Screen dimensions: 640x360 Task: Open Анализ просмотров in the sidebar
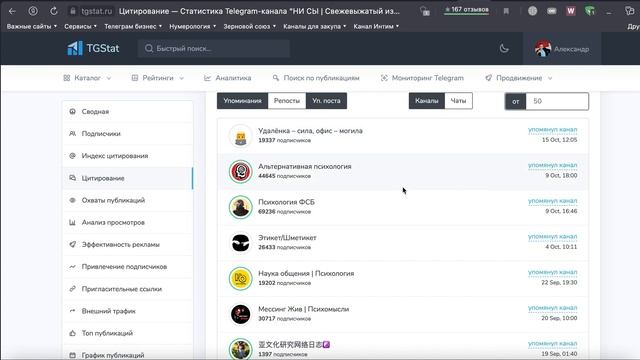(127, 222)
